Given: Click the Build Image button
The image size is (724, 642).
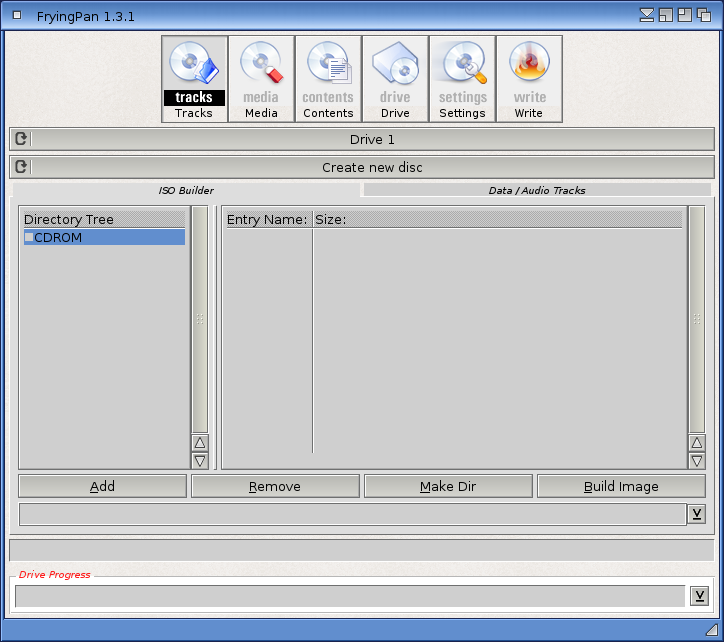Looking at the screenshot, I should coord(621,486).
